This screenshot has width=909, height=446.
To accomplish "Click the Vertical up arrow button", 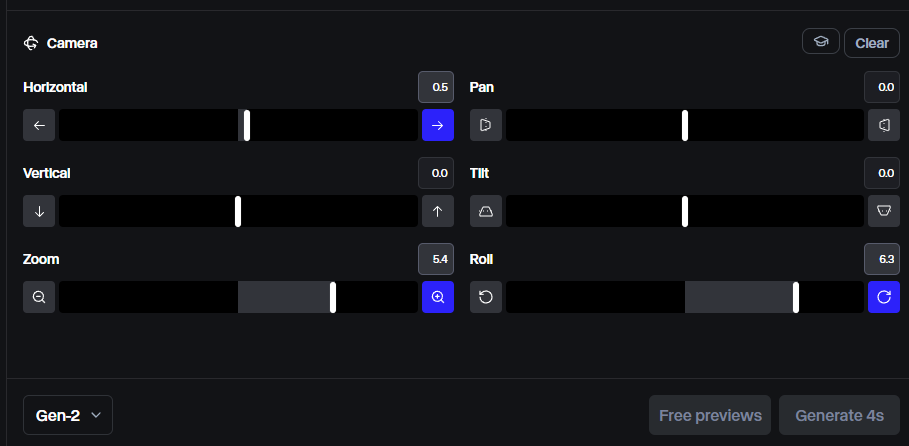I will pos(438,211).
